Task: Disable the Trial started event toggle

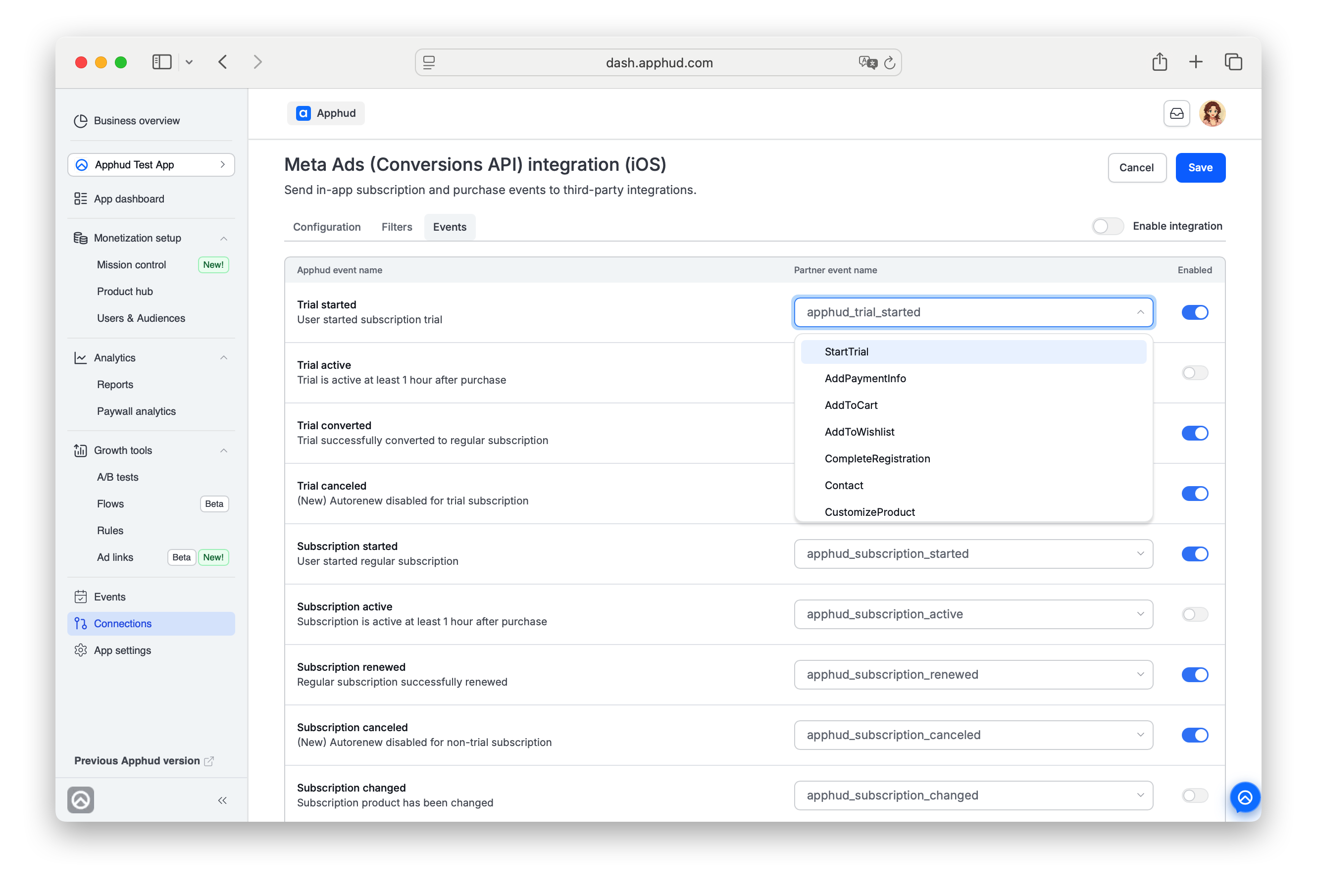Action: tap(1195, 312)
